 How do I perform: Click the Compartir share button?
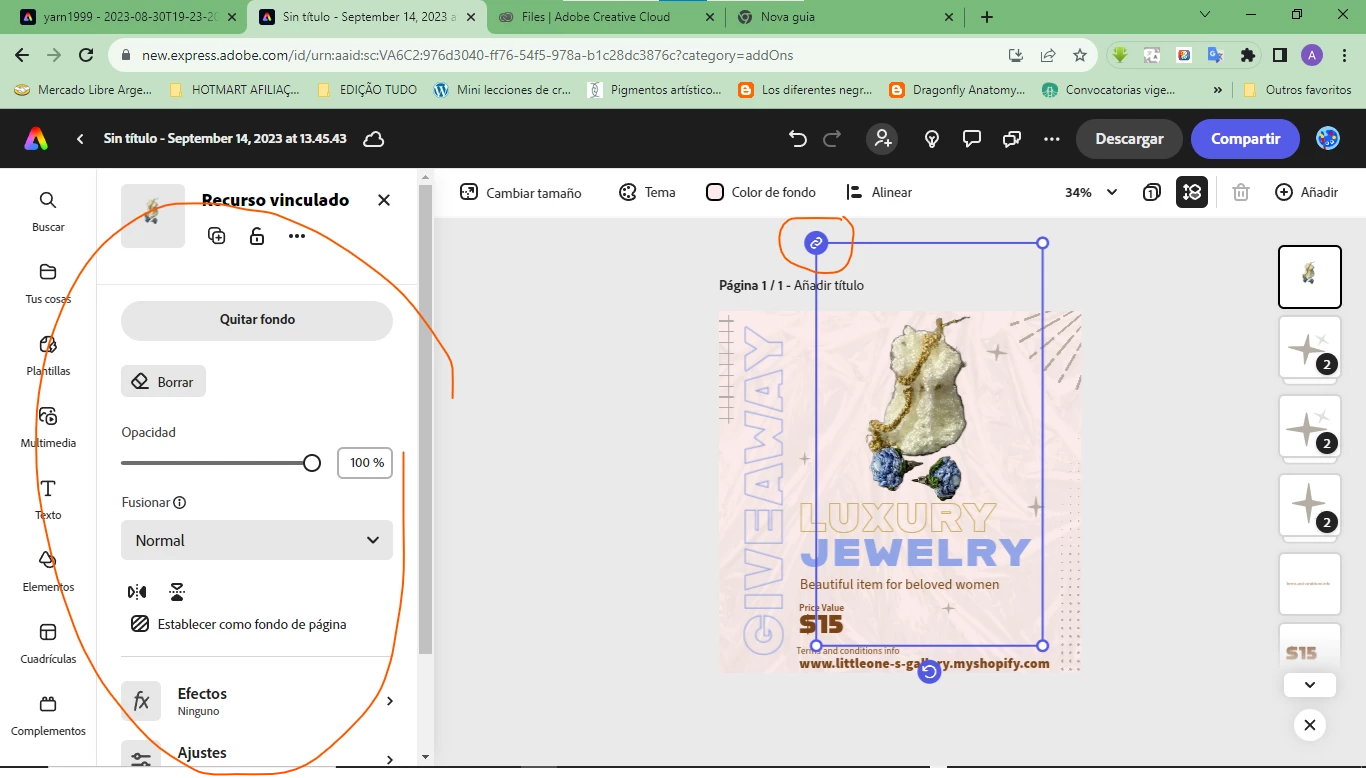pos(1245,139)
